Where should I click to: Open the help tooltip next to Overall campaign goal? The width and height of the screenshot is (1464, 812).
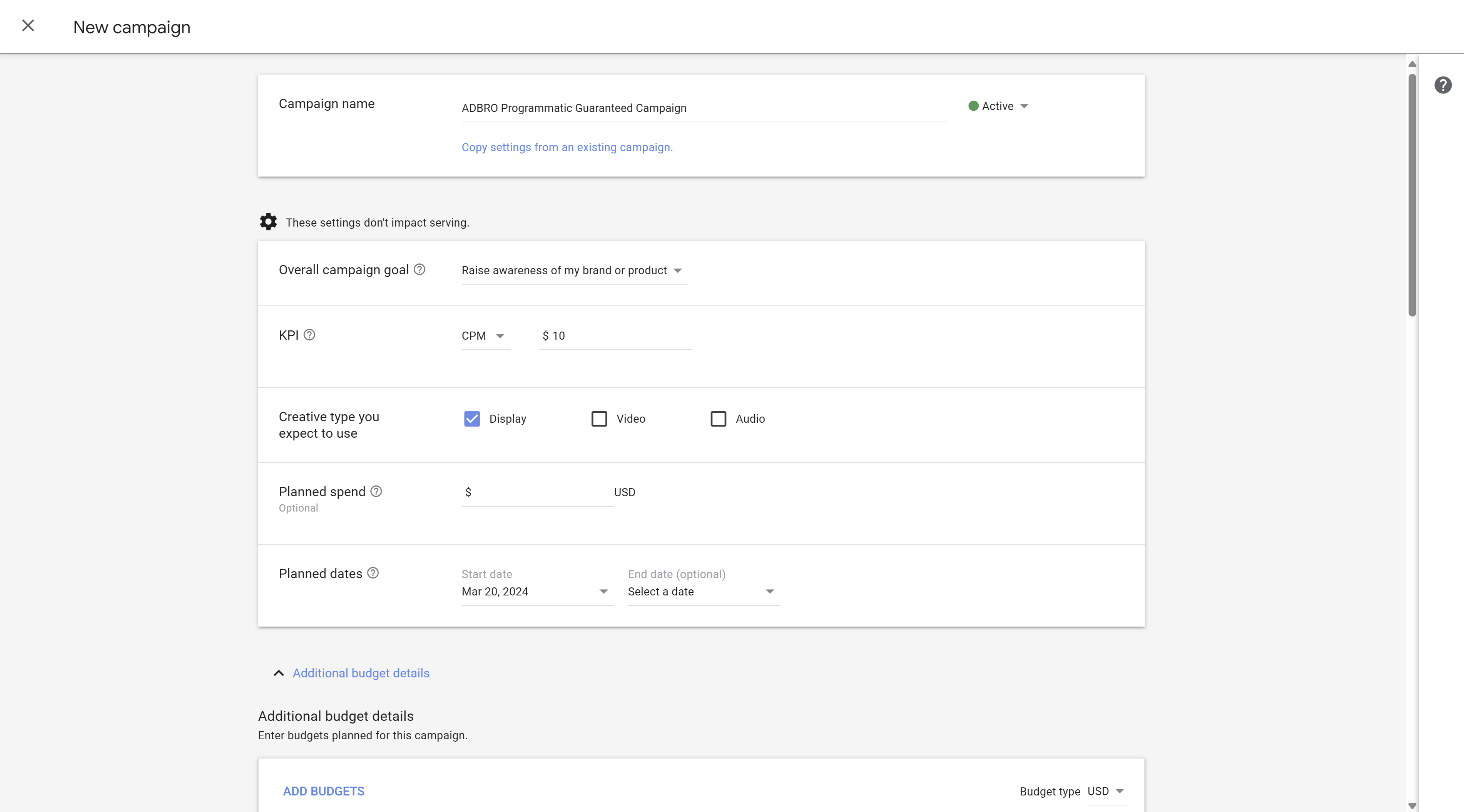tap(419, 270)
